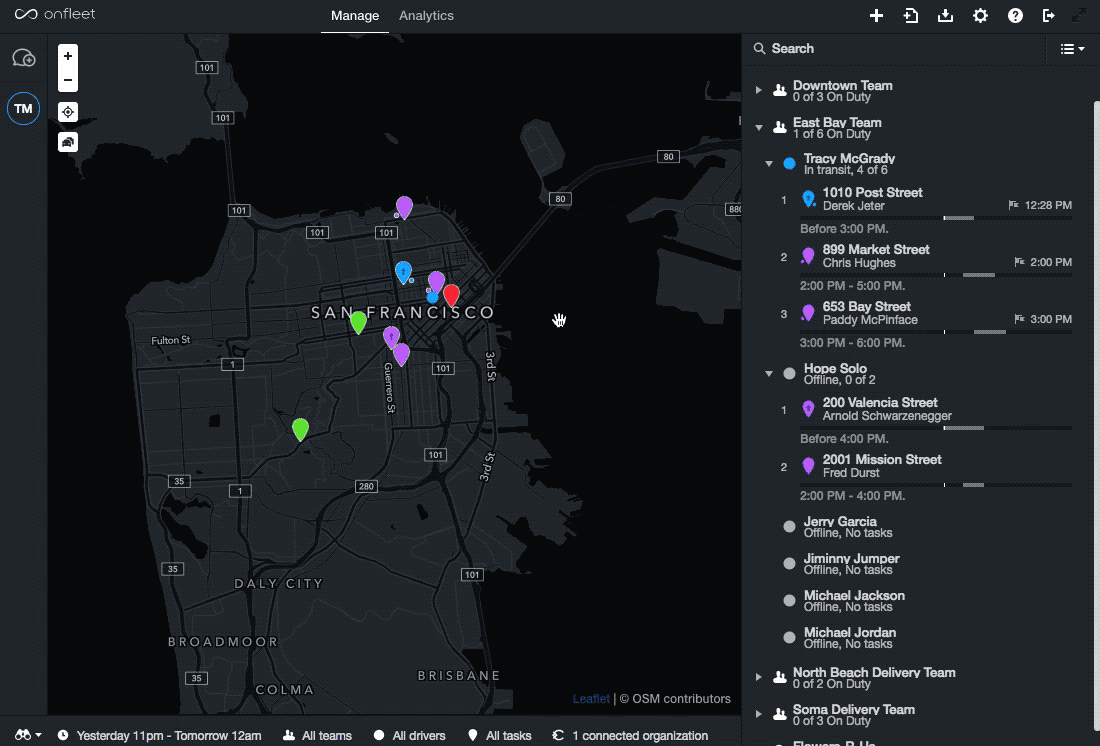
Task: Zoom out on the map
Action: click(68, 80)
